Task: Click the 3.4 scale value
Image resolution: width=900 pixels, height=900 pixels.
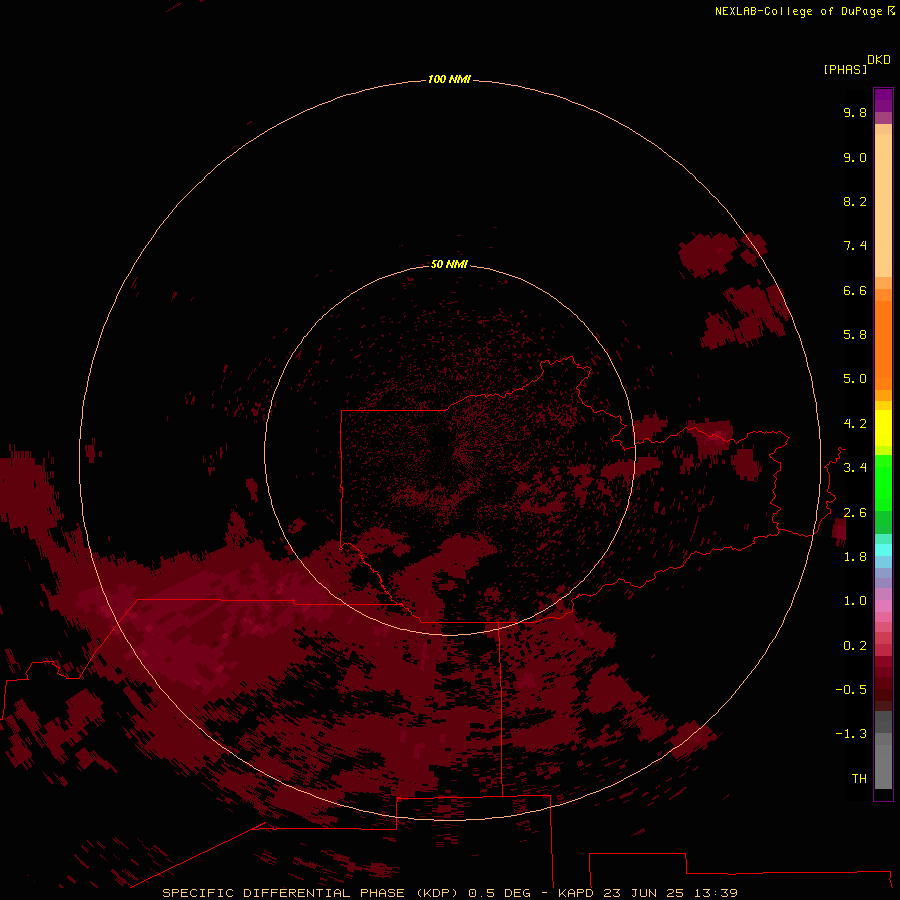Action: click(x=855, y=468)
